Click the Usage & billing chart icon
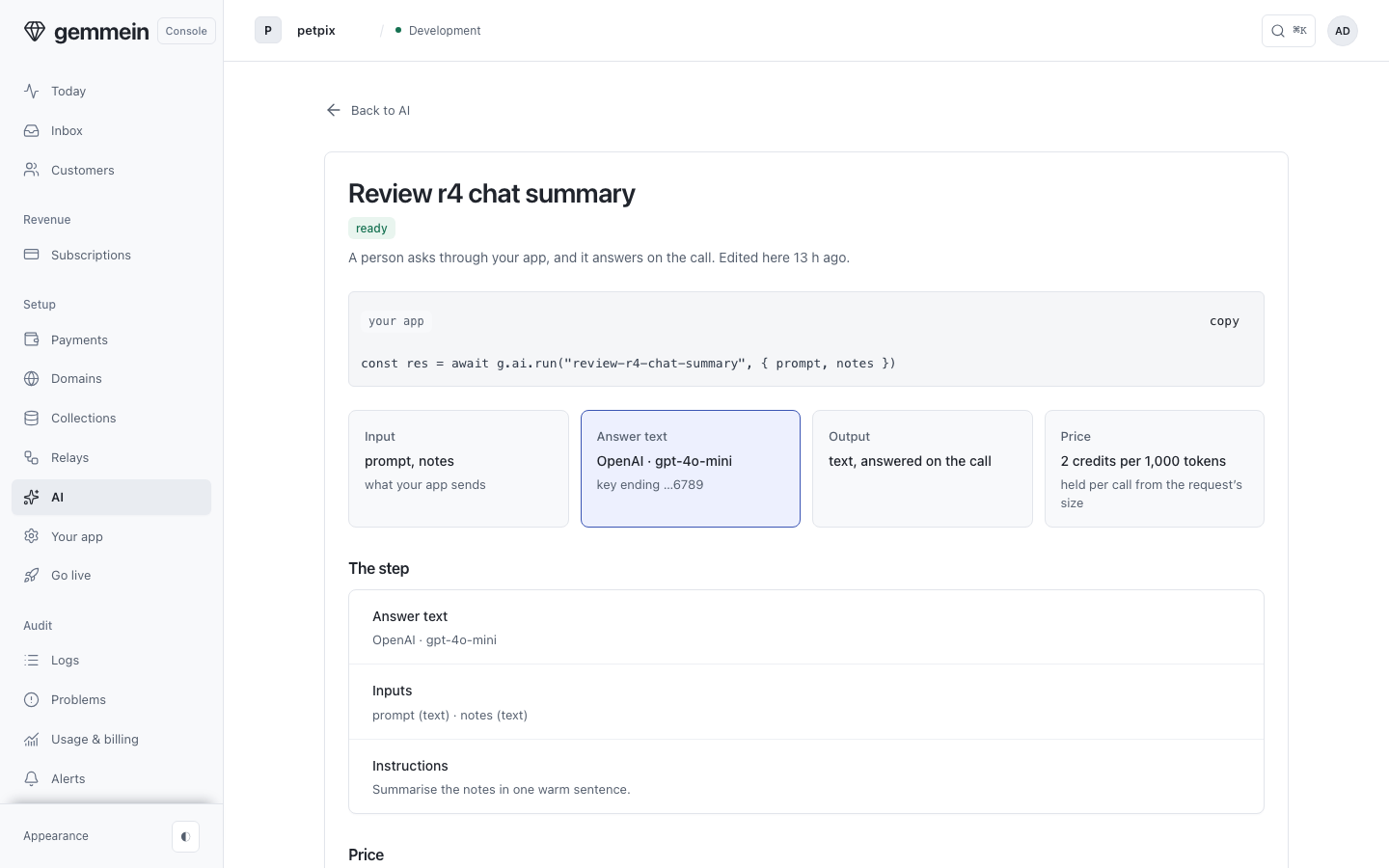Image resolution: width=1389 pixels, height=868 pixels. coord(32,739)
